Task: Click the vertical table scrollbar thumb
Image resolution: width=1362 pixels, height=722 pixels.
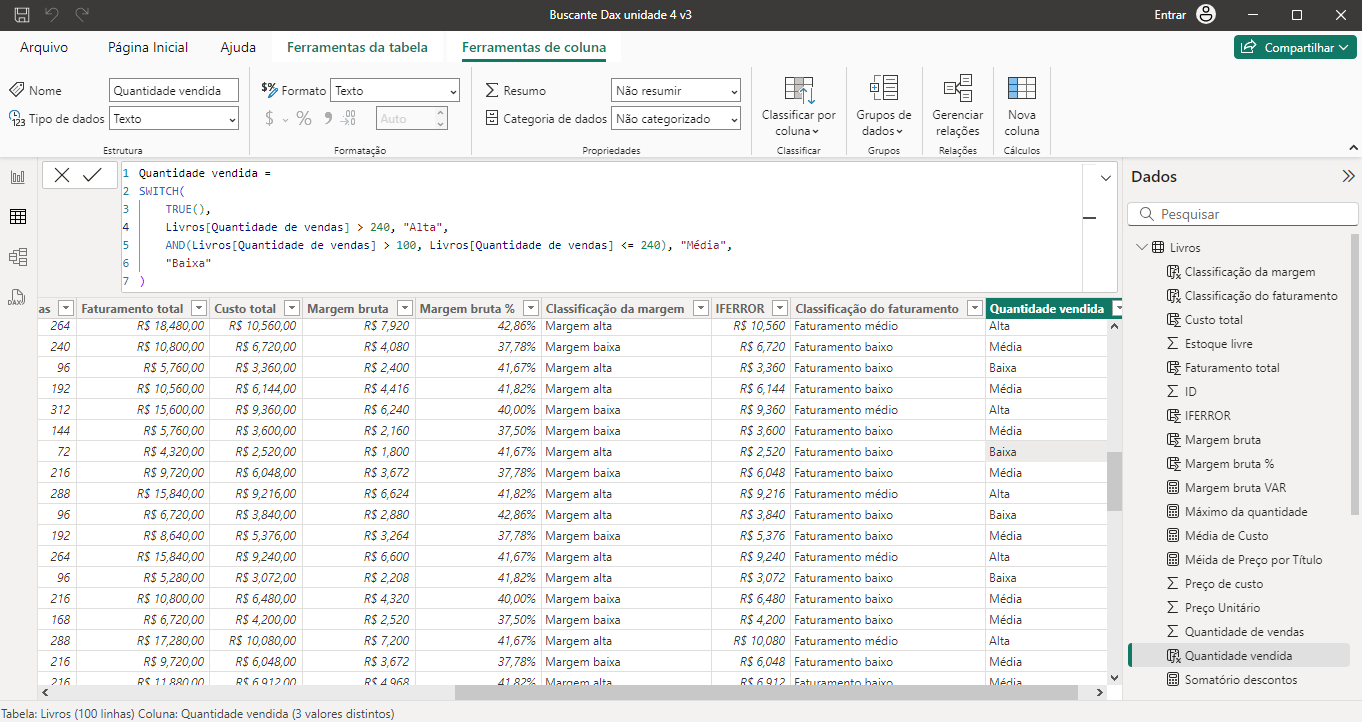Action: 1114,481
